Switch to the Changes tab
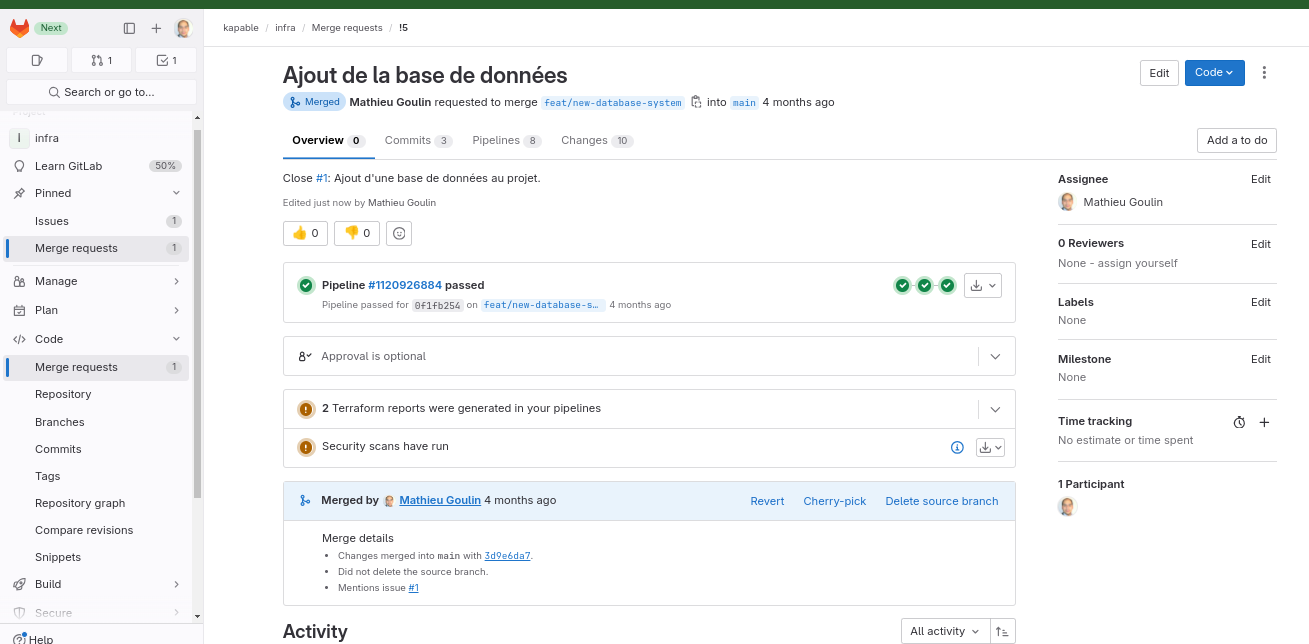 click(589, 140)
